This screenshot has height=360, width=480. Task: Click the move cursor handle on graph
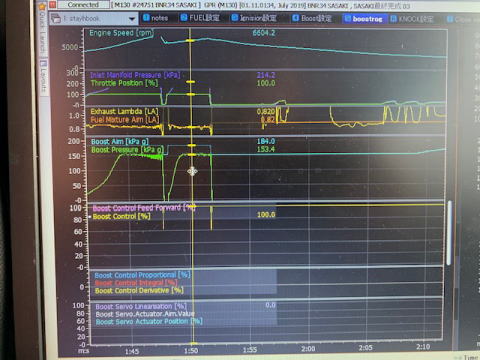tap(192, 171)
